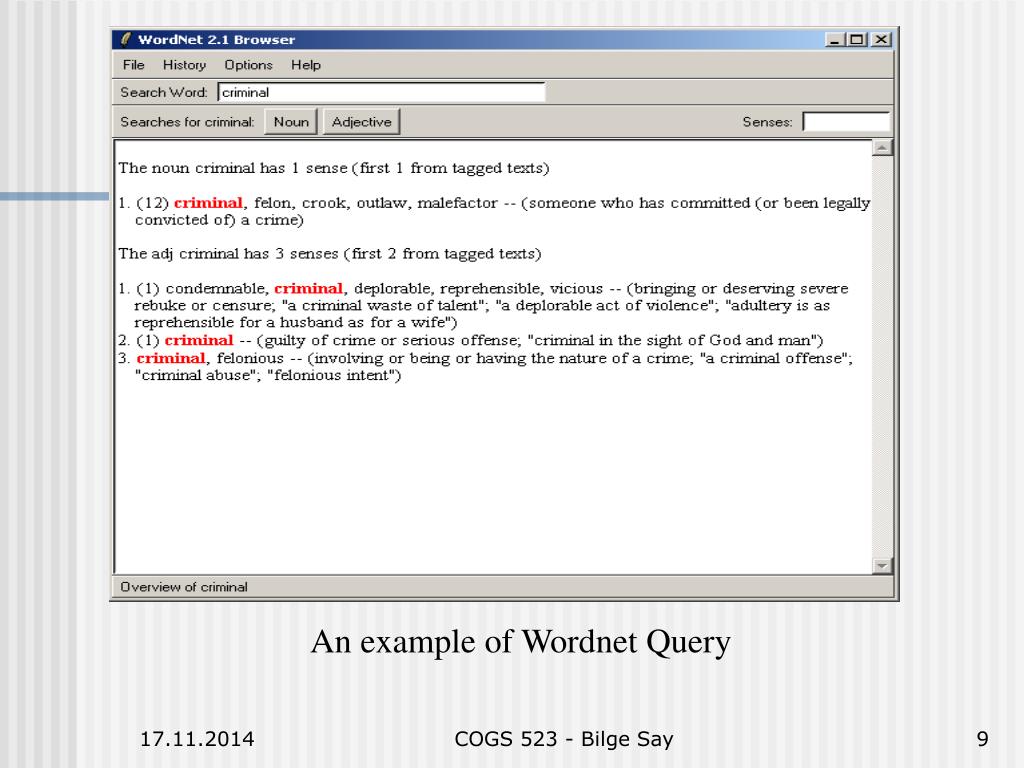Click the footer date 17.11.2014
Image resolution: width=1024 pixels, height=768 pixels.
(197, 739)
